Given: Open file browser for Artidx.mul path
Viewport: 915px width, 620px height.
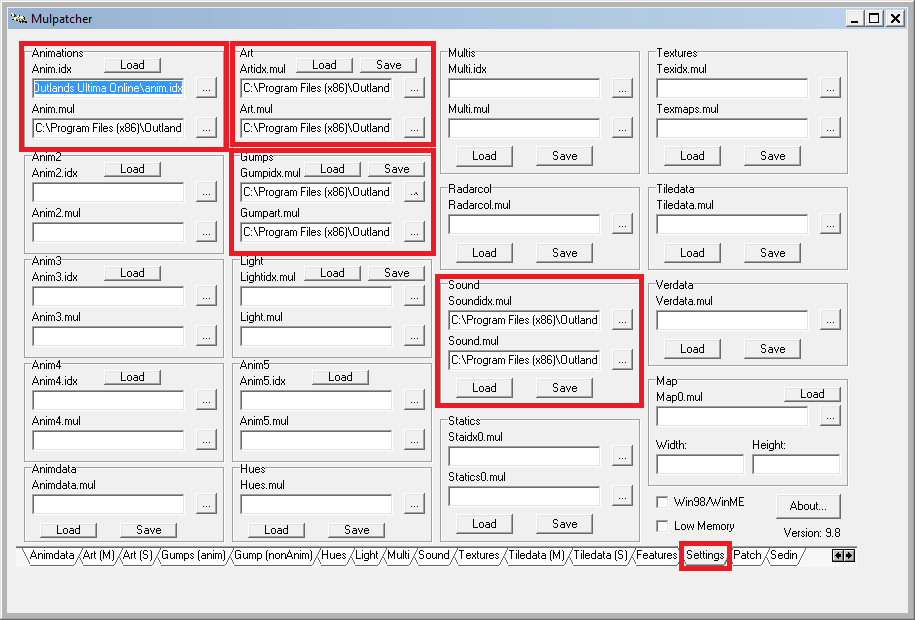Looking at the screenshot, I should (x=414, y=88).
